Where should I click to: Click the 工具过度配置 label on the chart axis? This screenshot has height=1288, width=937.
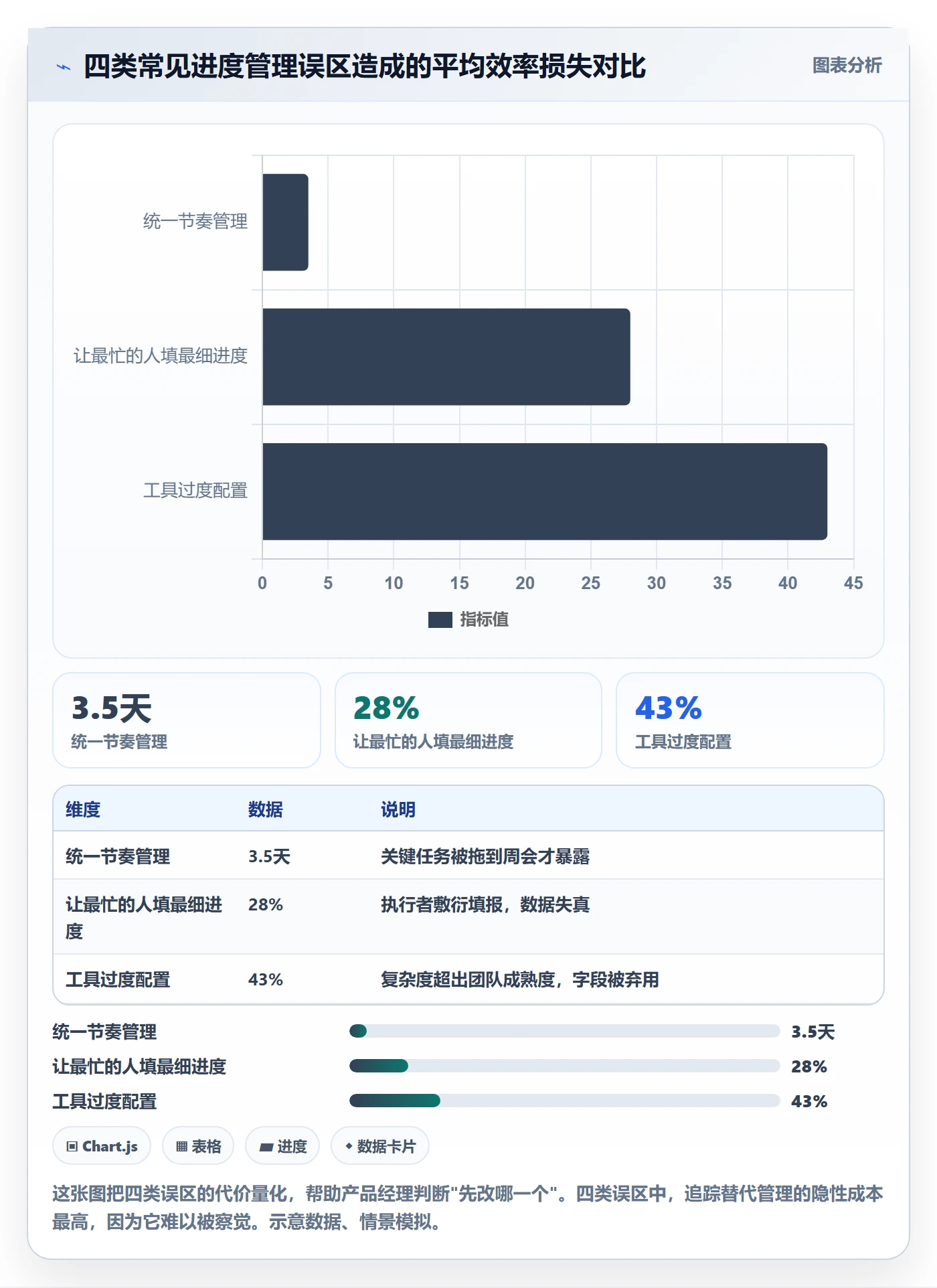[195, 491]
